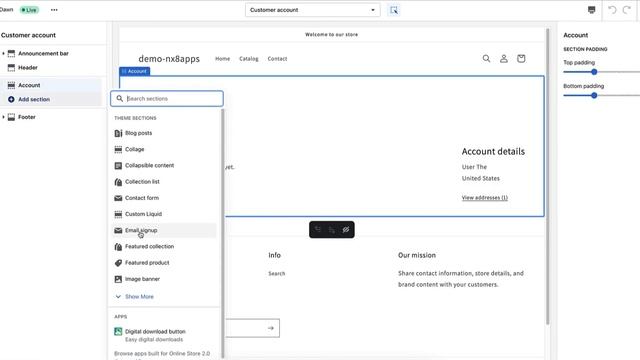Click the Account details heading
640x360 pixels.
click(x=493, y=151)
